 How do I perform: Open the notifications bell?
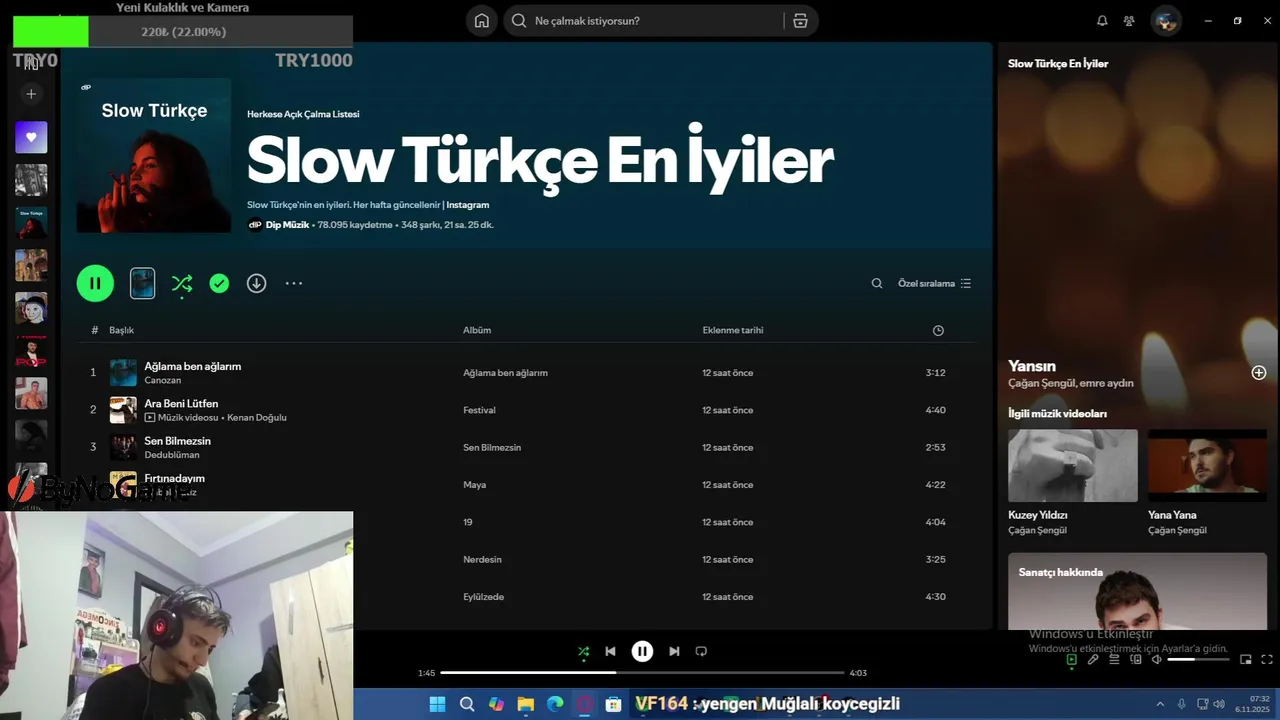click(1102, 21)
